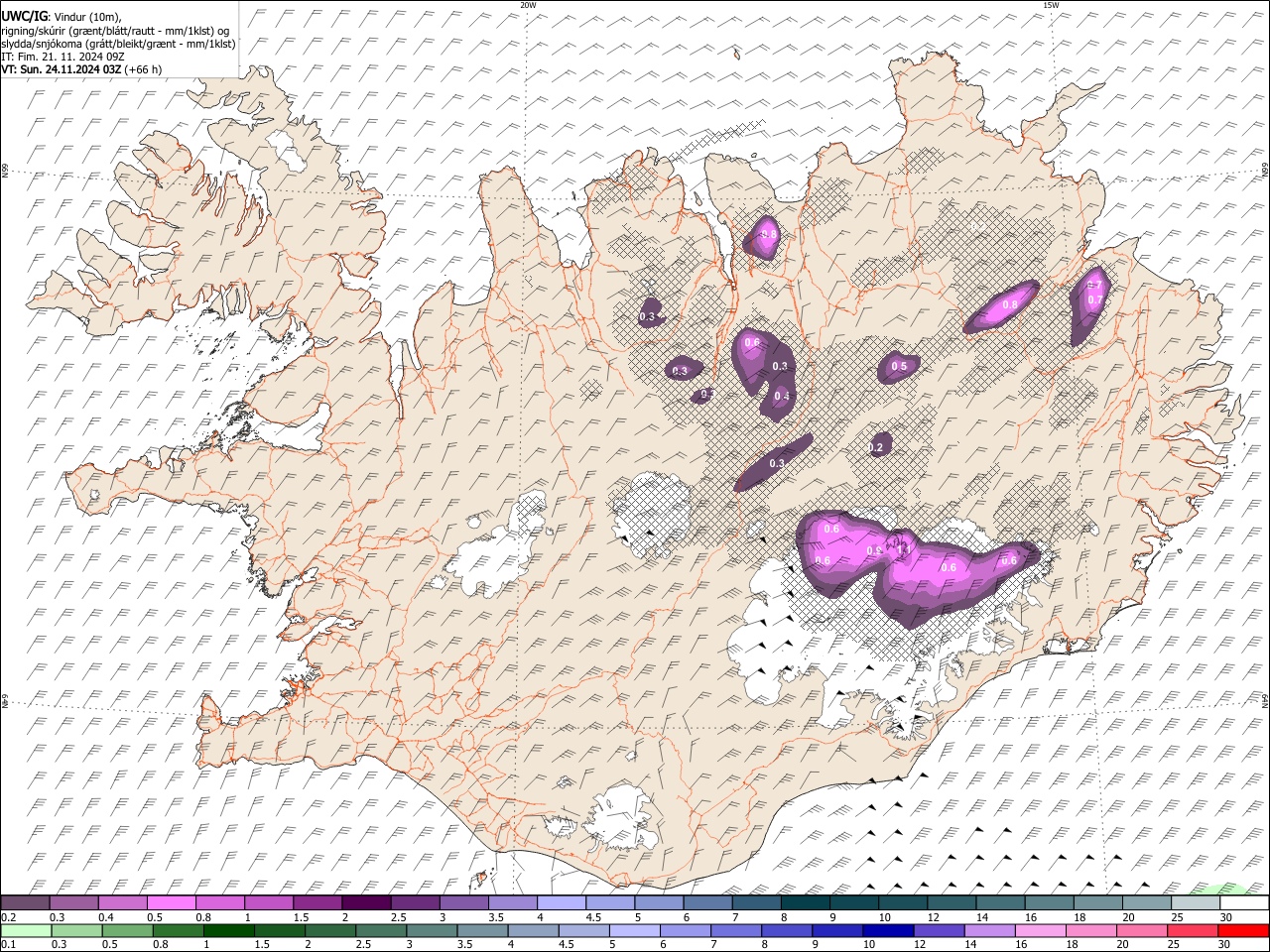Click the 12 number label under the top legend row
The width and height of the screenshot is (1270, 952).
pyautogui.click(x=932, y=917)
